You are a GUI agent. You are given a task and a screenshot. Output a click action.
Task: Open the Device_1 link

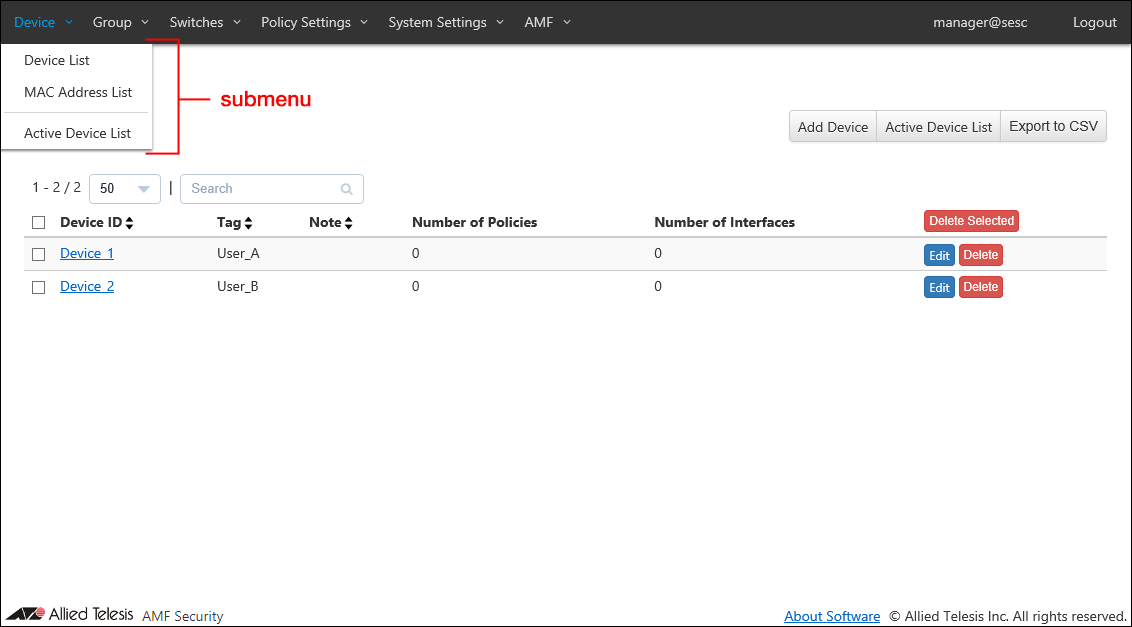click(87, 254)
